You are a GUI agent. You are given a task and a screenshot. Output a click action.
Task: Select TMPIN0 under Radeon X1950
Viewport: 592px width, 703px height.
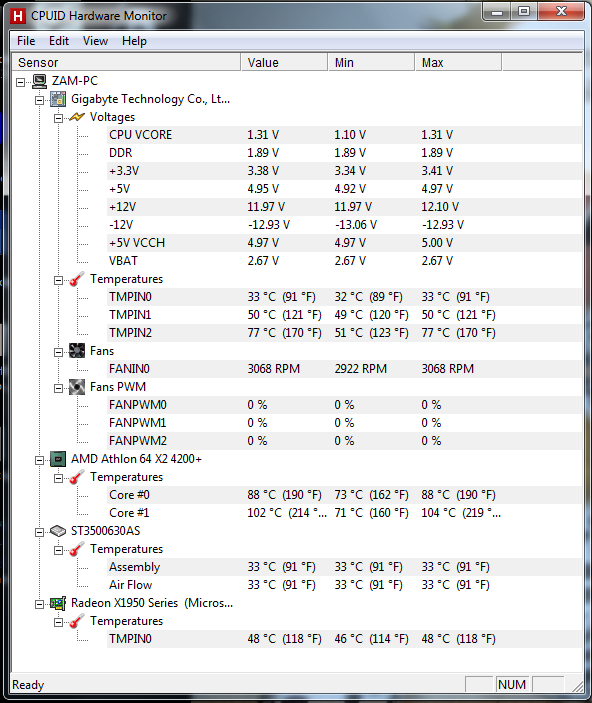pos(344,639)
